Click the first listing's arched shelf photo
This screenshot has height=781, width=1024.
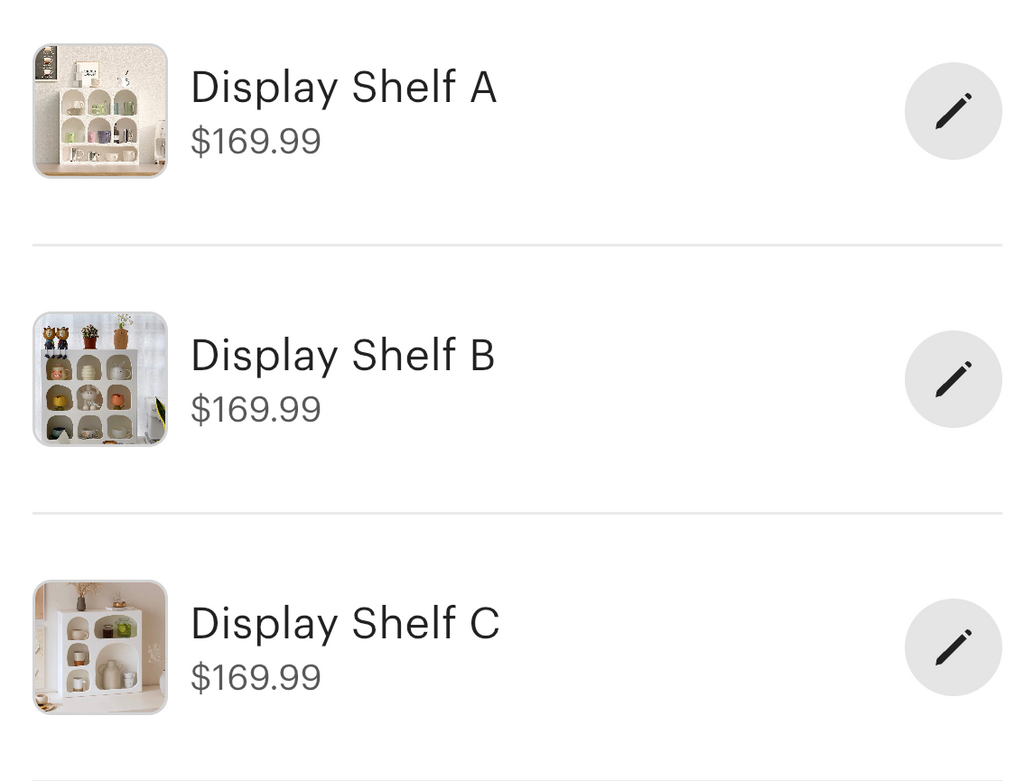[x=100, y=111]
